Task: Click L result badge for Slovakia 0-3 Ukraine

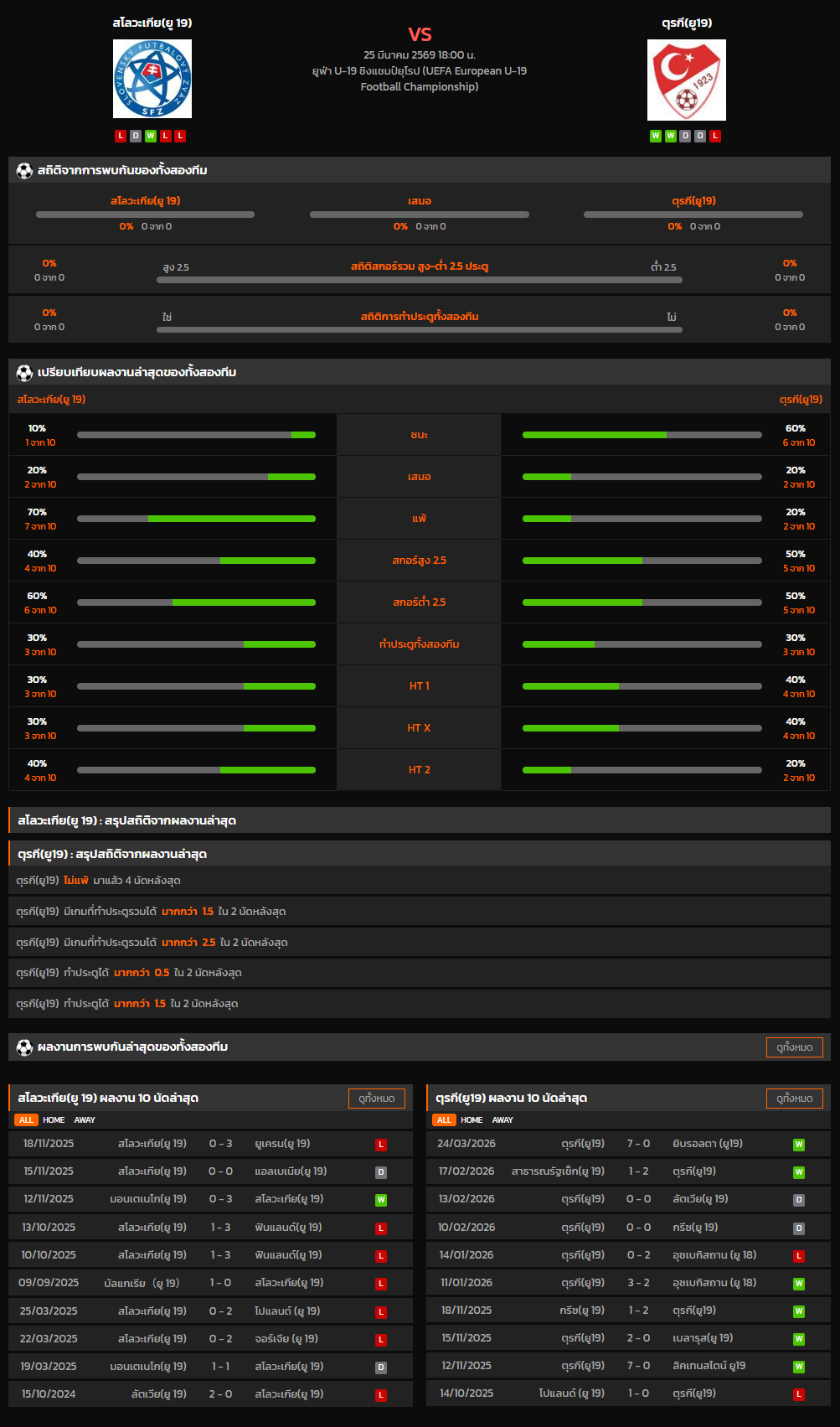Action: 381,1145
